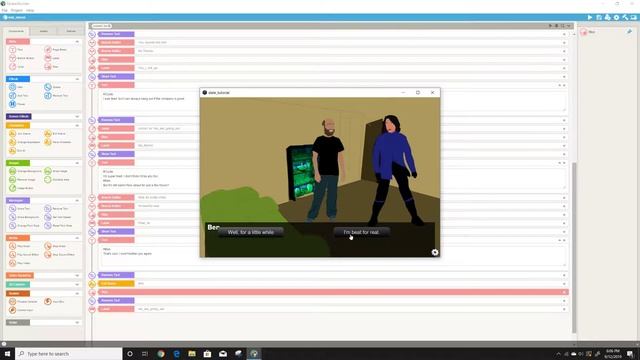The height and width of the screenshot is (360, 640).
Task: Choose "Well, for a little while" option
Action: [251, 232]
